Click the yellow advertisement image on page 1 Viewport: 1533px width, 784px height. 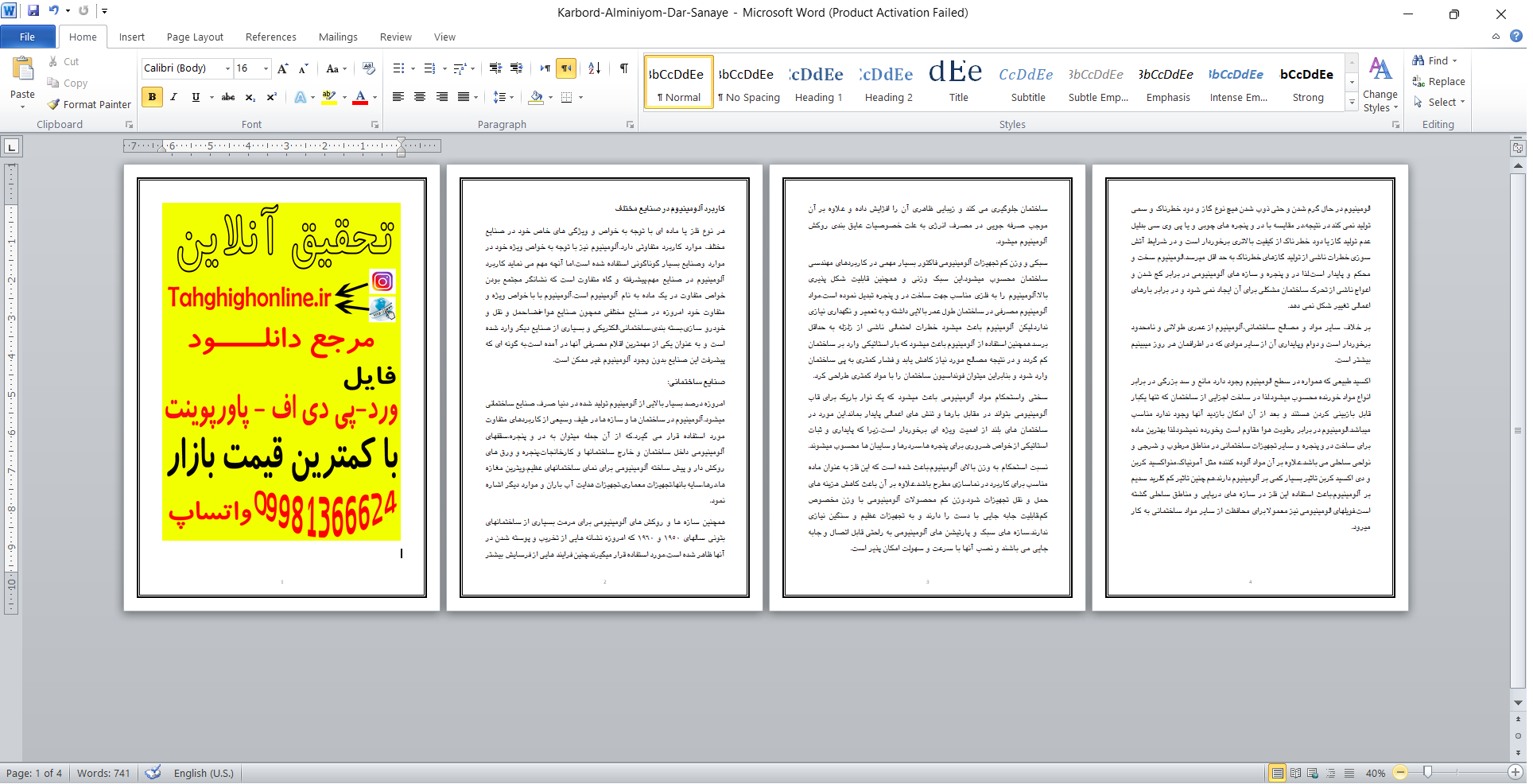tap(281, 371)
